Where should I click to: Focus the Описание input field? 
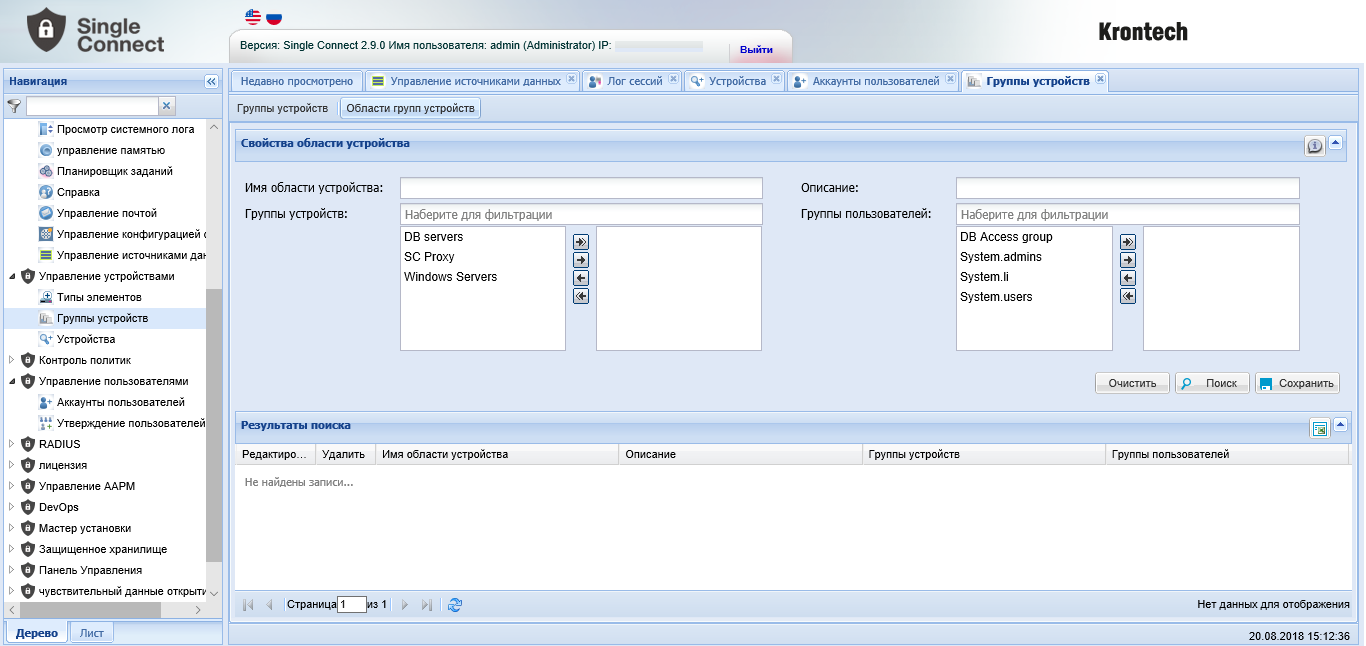click(x=1127, y=188)
